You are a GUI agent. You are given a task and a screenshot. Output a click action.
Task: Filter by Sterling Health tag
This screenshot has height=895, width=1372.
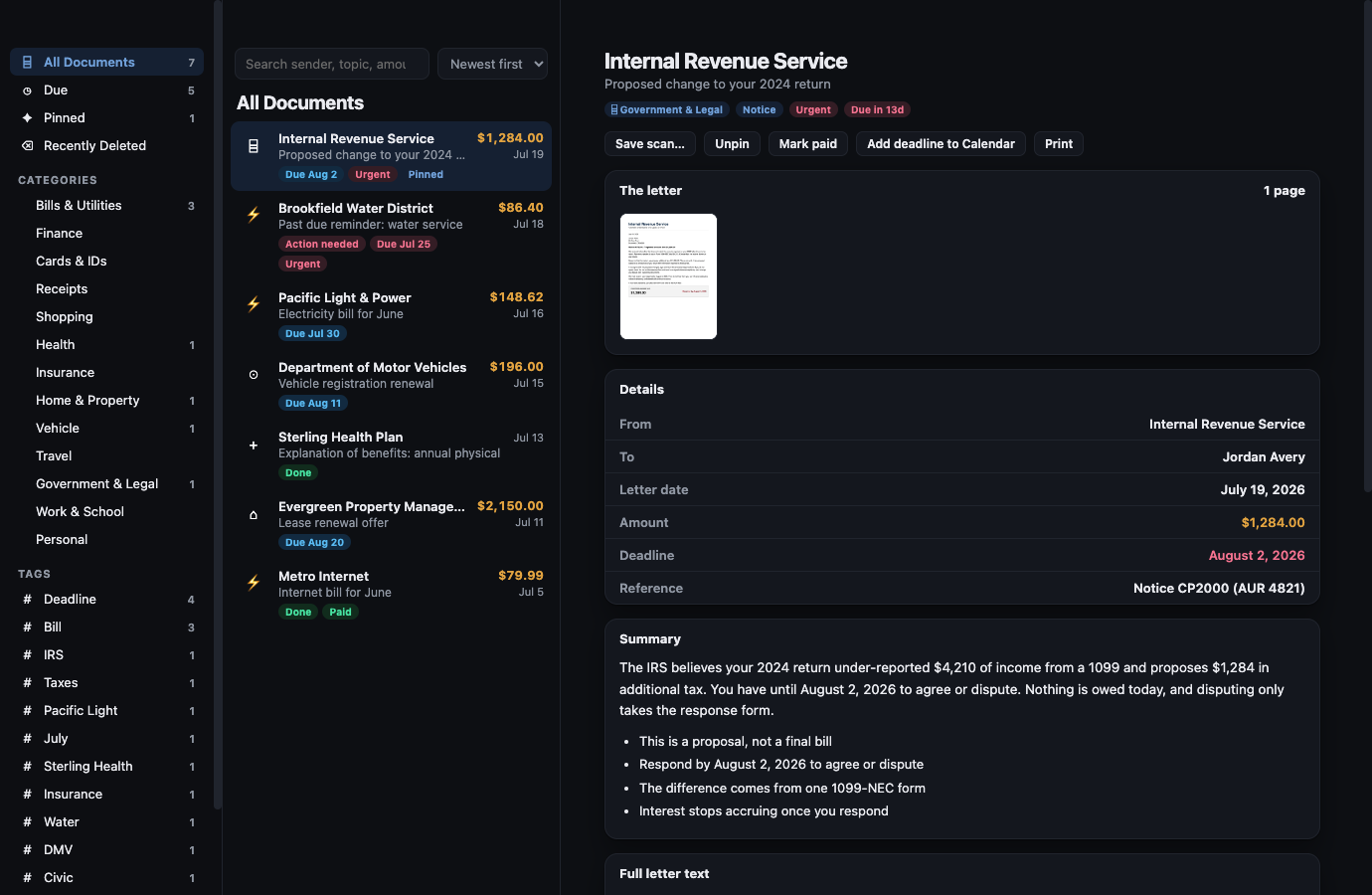(x=106, y=766)
